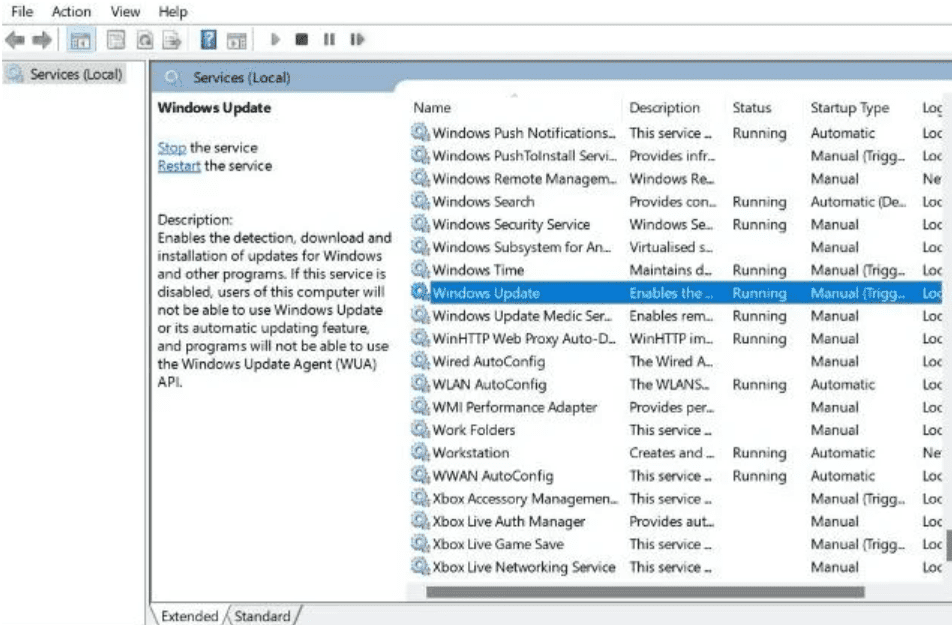Select the Xbox Live Networking Service row

676,567
